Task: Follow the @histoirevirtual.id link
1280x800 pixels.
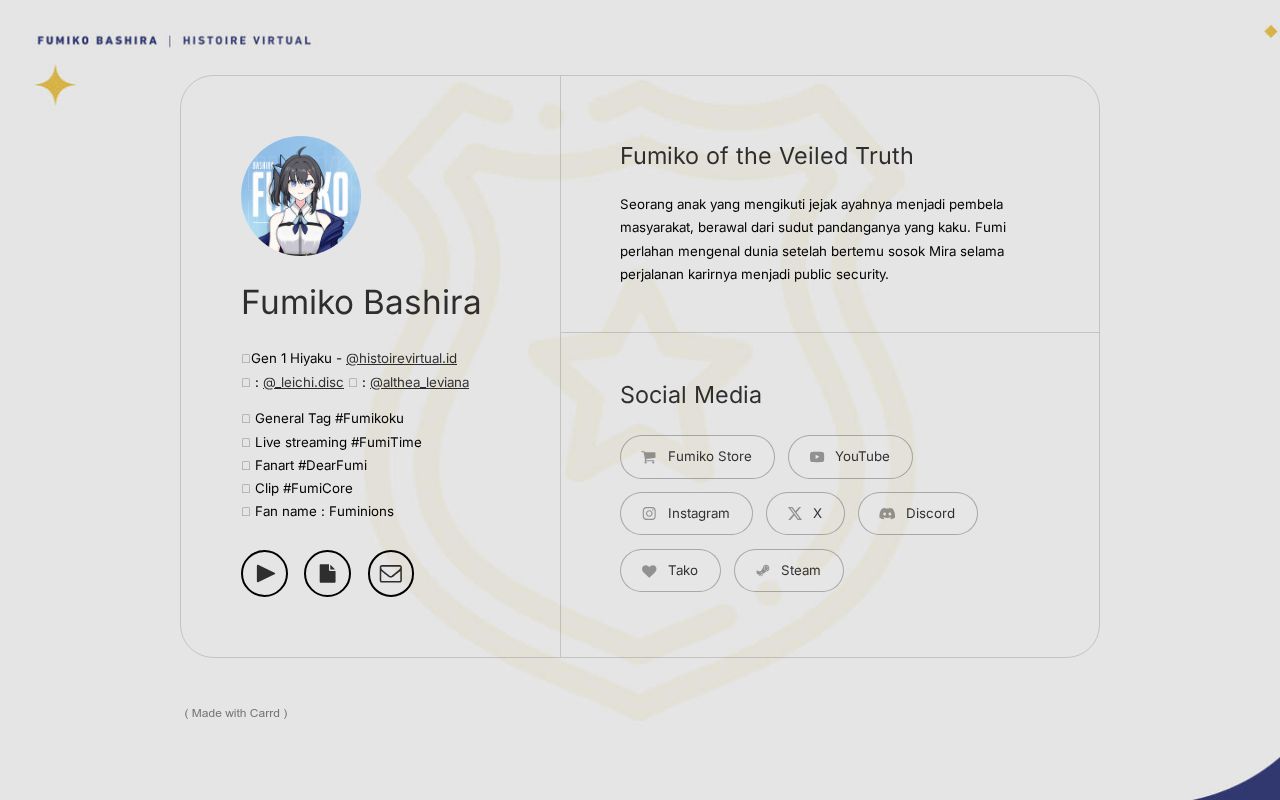Action: coord(401,358)
